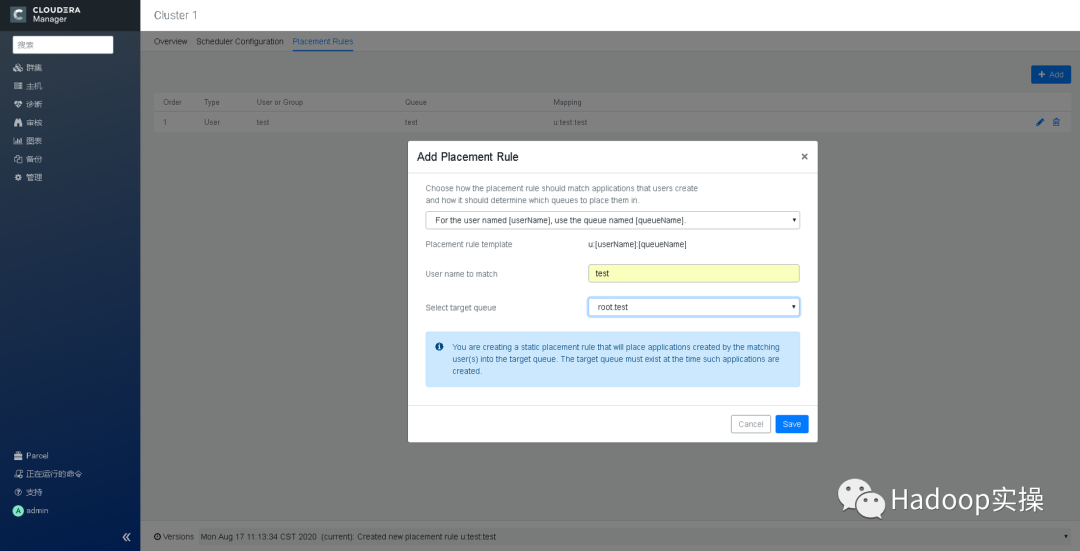Click the Cloudera Manager logo icon
This screenshot has width=1080, height=551.
click(x=19, y=14)
